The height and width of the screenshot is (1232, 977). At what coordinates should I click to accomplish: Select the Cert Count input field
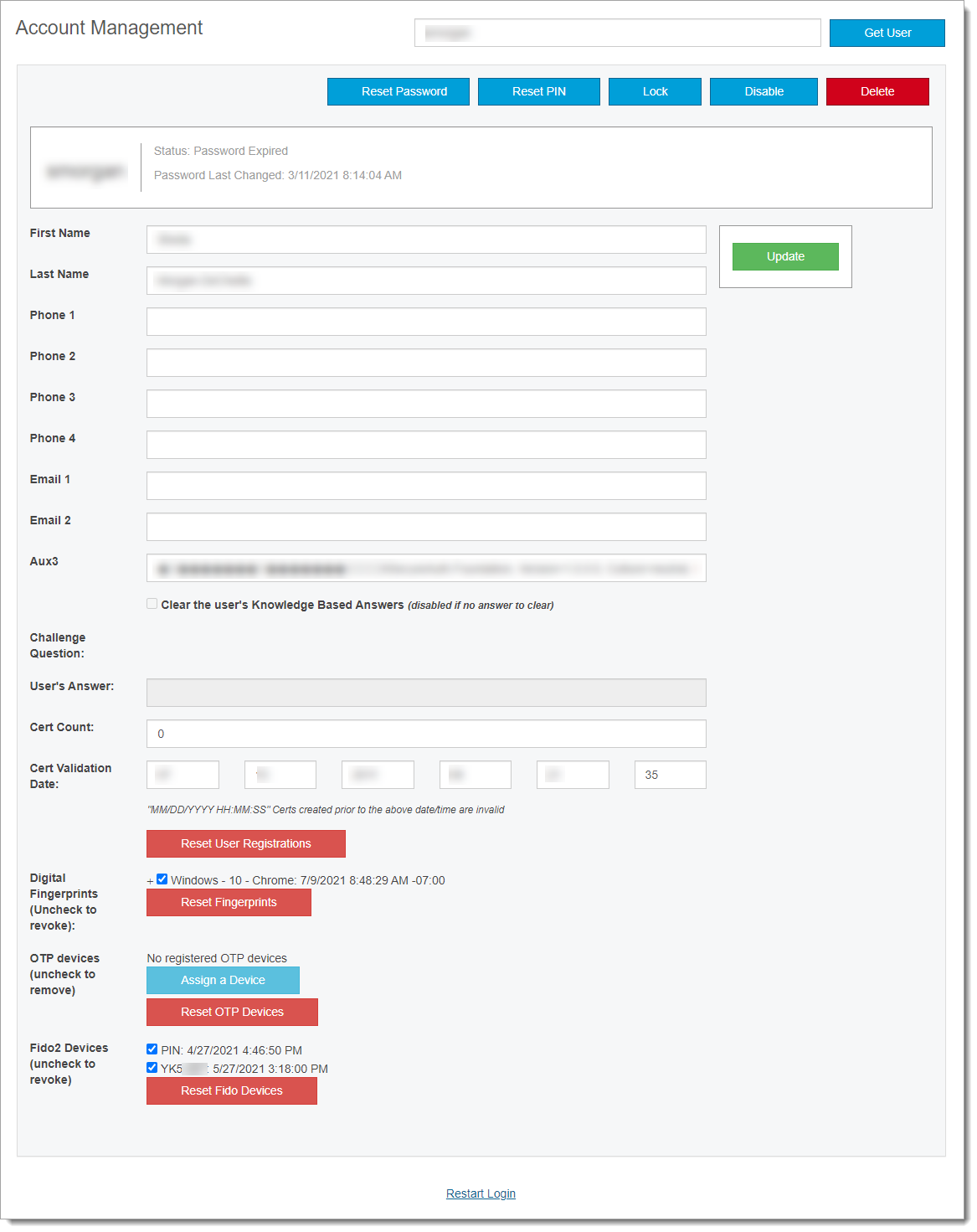426,734
